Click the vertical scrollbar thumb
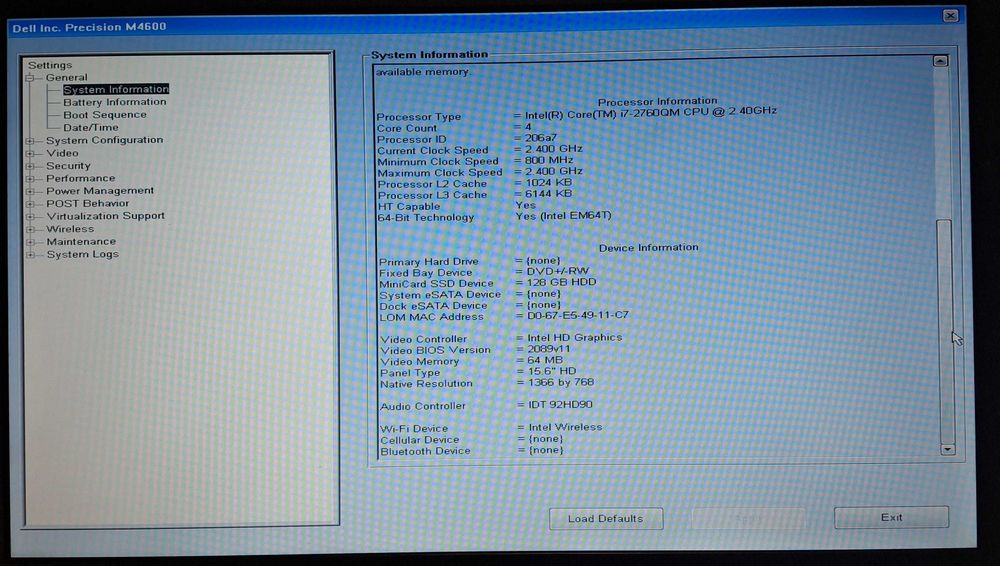The height and width of the screenshot is (566, 1000). 945,332
